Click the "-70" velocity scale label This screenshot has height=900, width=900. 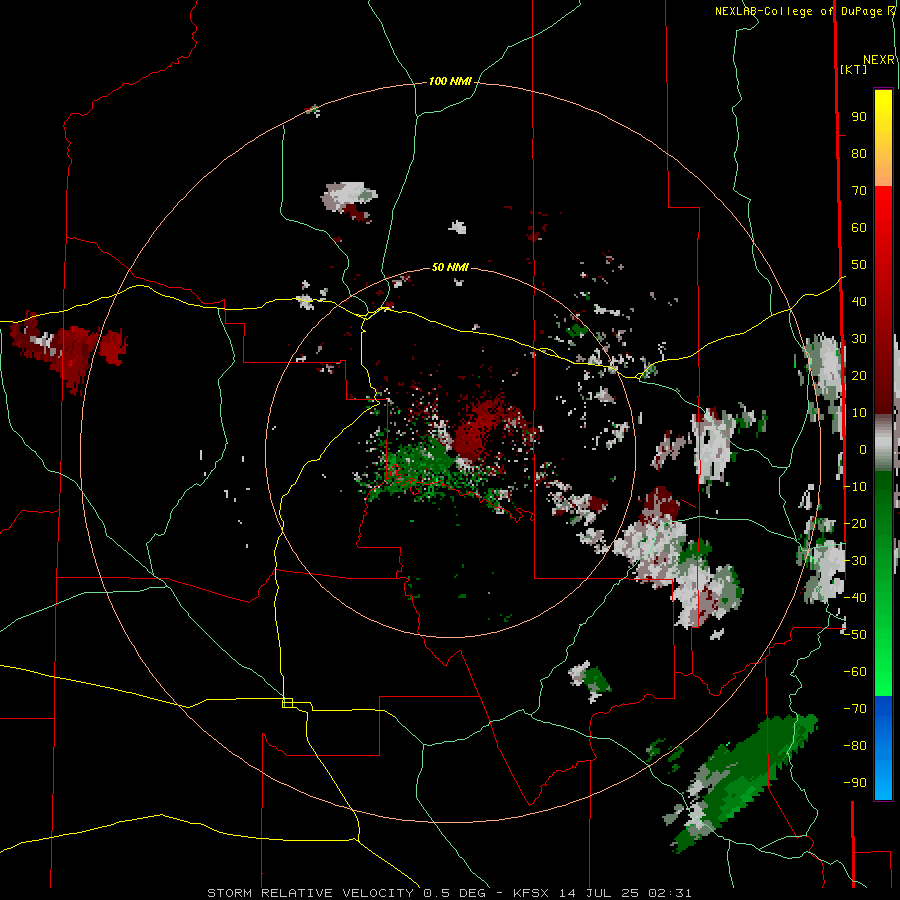click(x=855, y=709)
